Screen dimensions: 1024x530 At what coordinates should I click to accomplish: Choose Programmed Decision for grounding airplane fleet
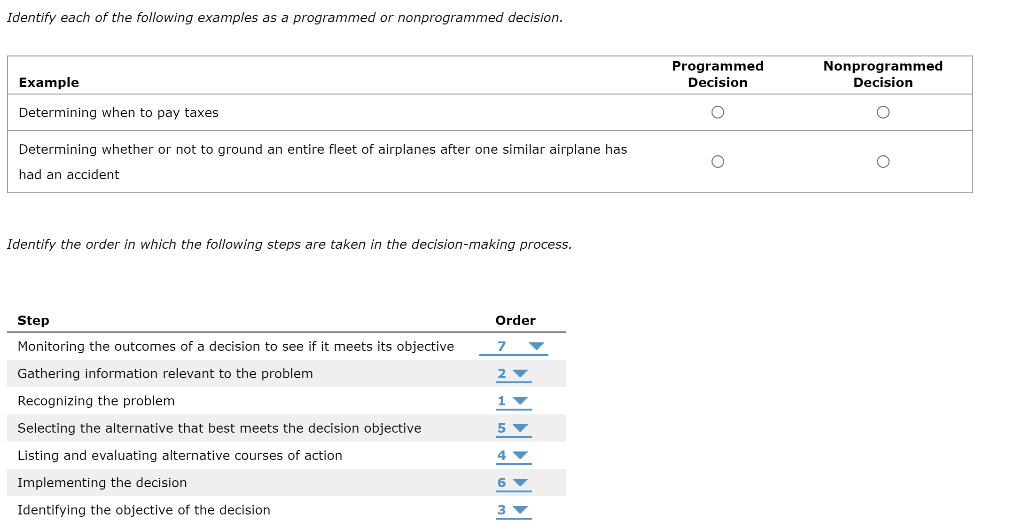717,161
